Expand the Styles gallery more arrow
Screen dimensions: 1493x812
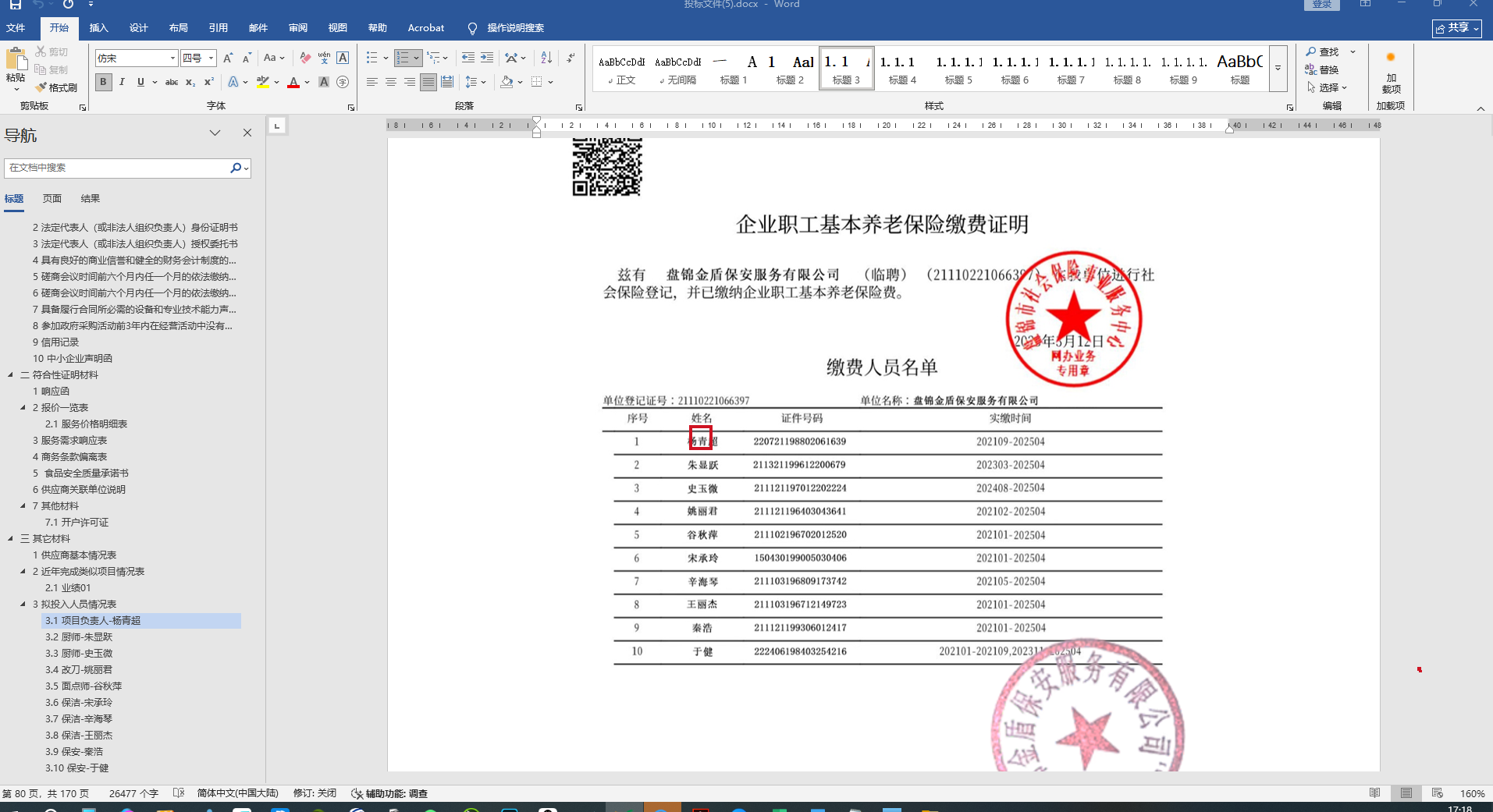click(x=1278, y=68)
